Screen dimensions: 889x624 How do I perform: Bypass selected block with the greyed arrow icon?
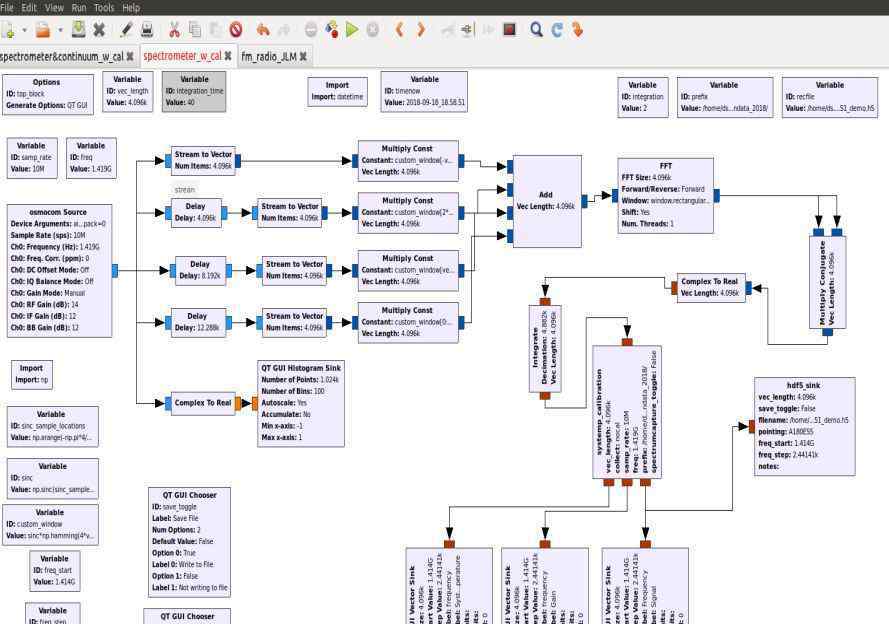pos(488,29)
